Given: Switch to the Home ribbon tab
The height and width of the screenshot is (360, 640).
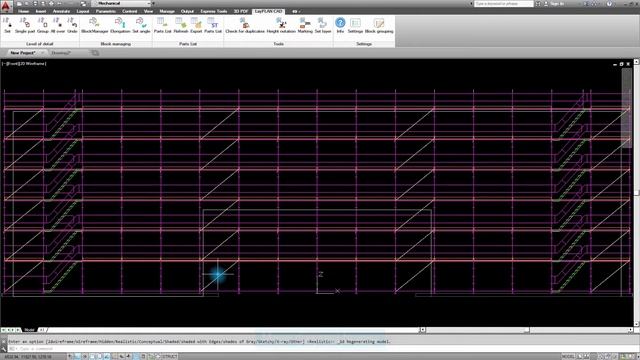Looking at the screenshot, I should pyautogui.click(x=23, y=11).
